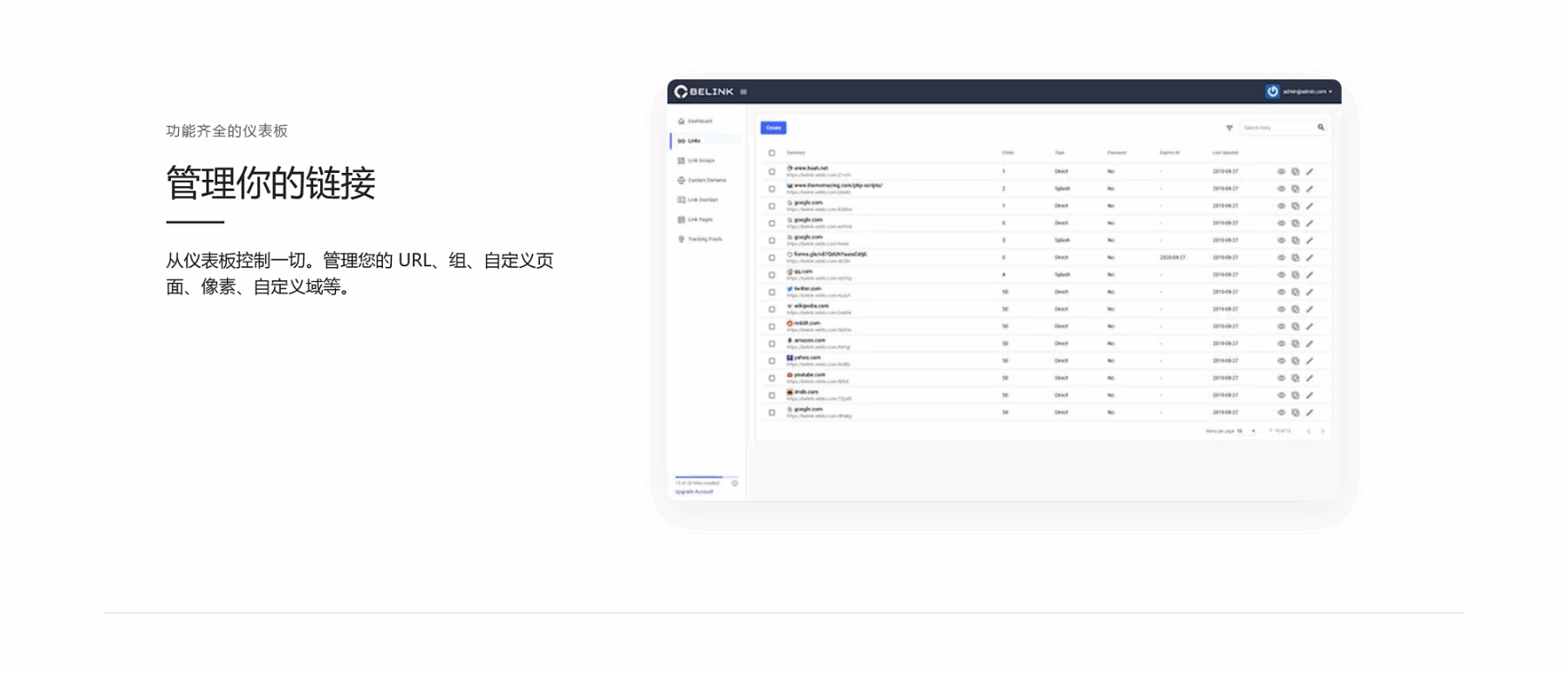Open Link Groups in the sidebar

point(696,161)
